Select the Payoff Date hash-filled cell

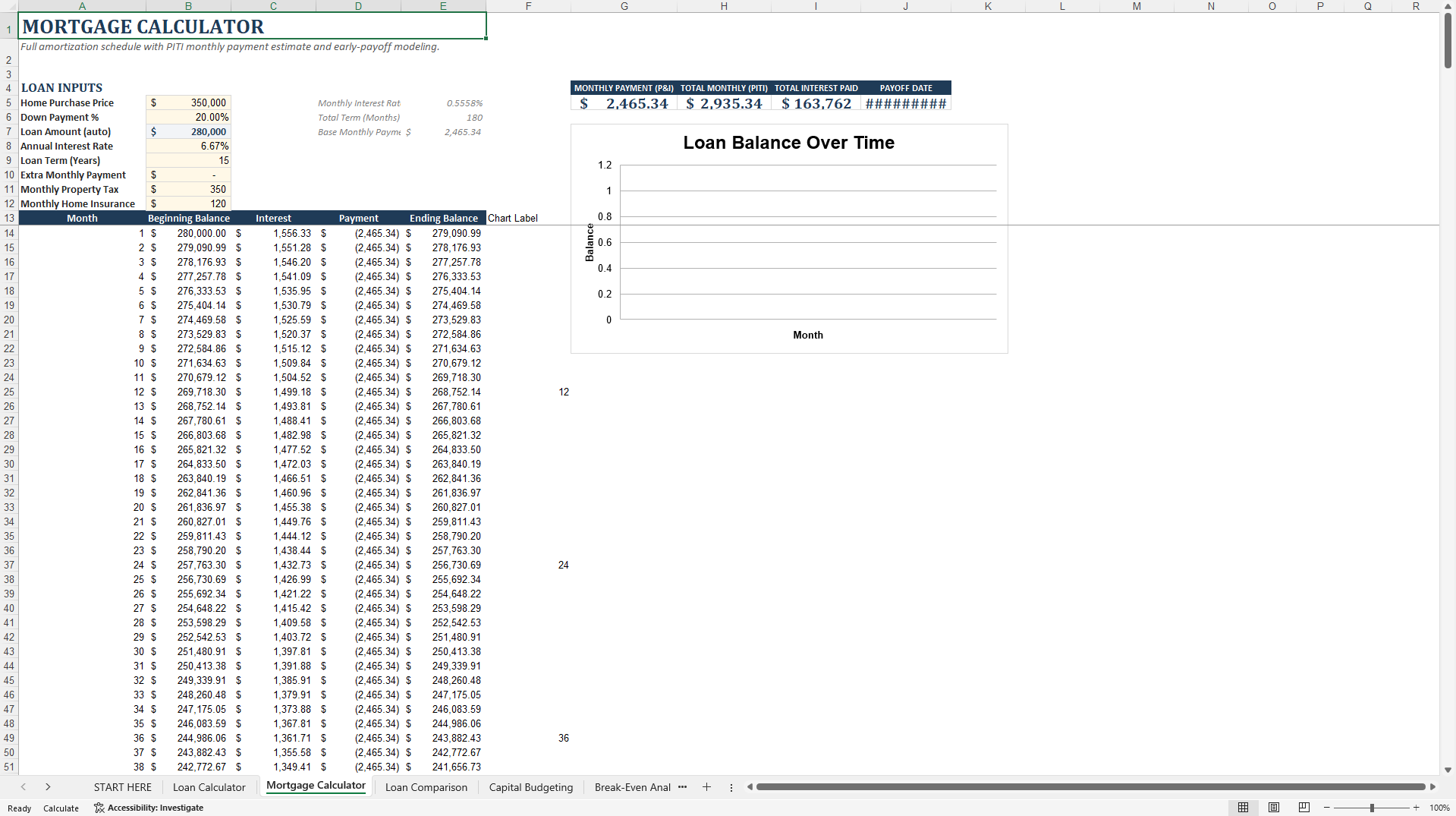pyautogui.click(x=906, y=104)
